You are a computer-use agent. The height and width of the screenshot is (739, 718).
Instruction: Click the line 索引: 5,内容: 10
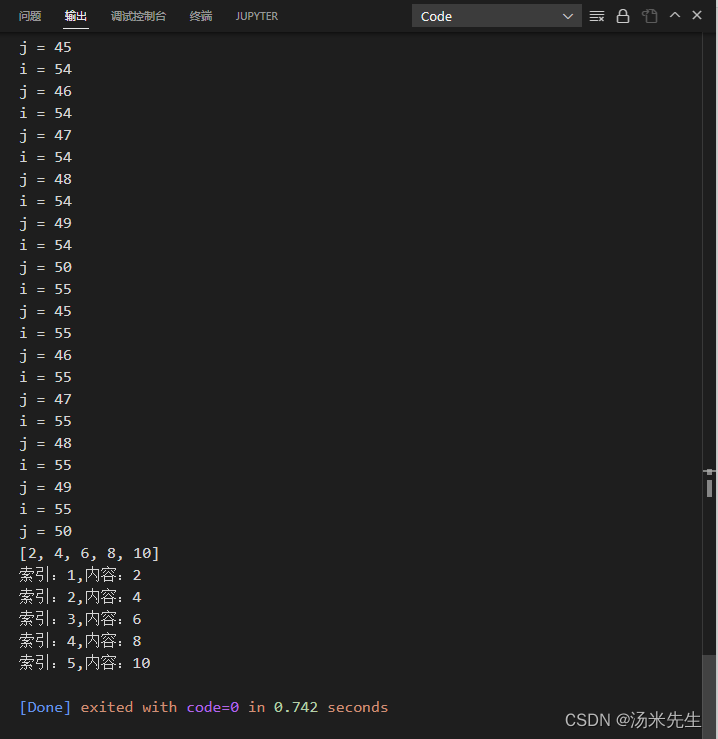coord(85,663)
